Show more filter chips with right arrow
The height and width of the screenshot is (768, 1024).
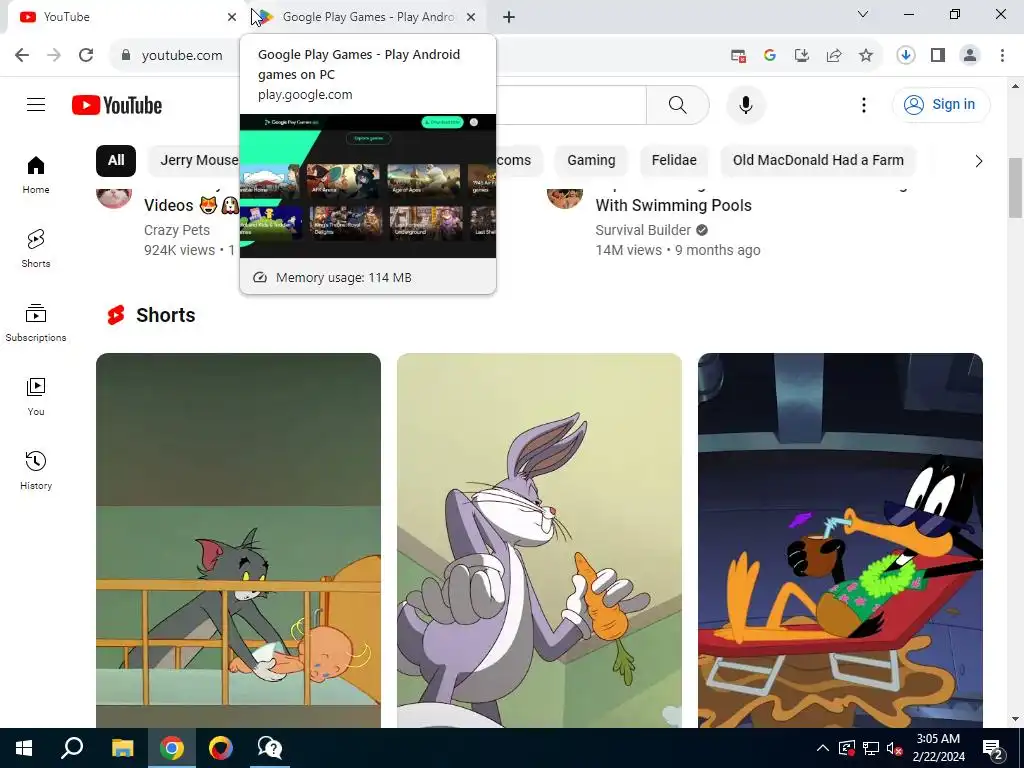click(x=978, y=161)
